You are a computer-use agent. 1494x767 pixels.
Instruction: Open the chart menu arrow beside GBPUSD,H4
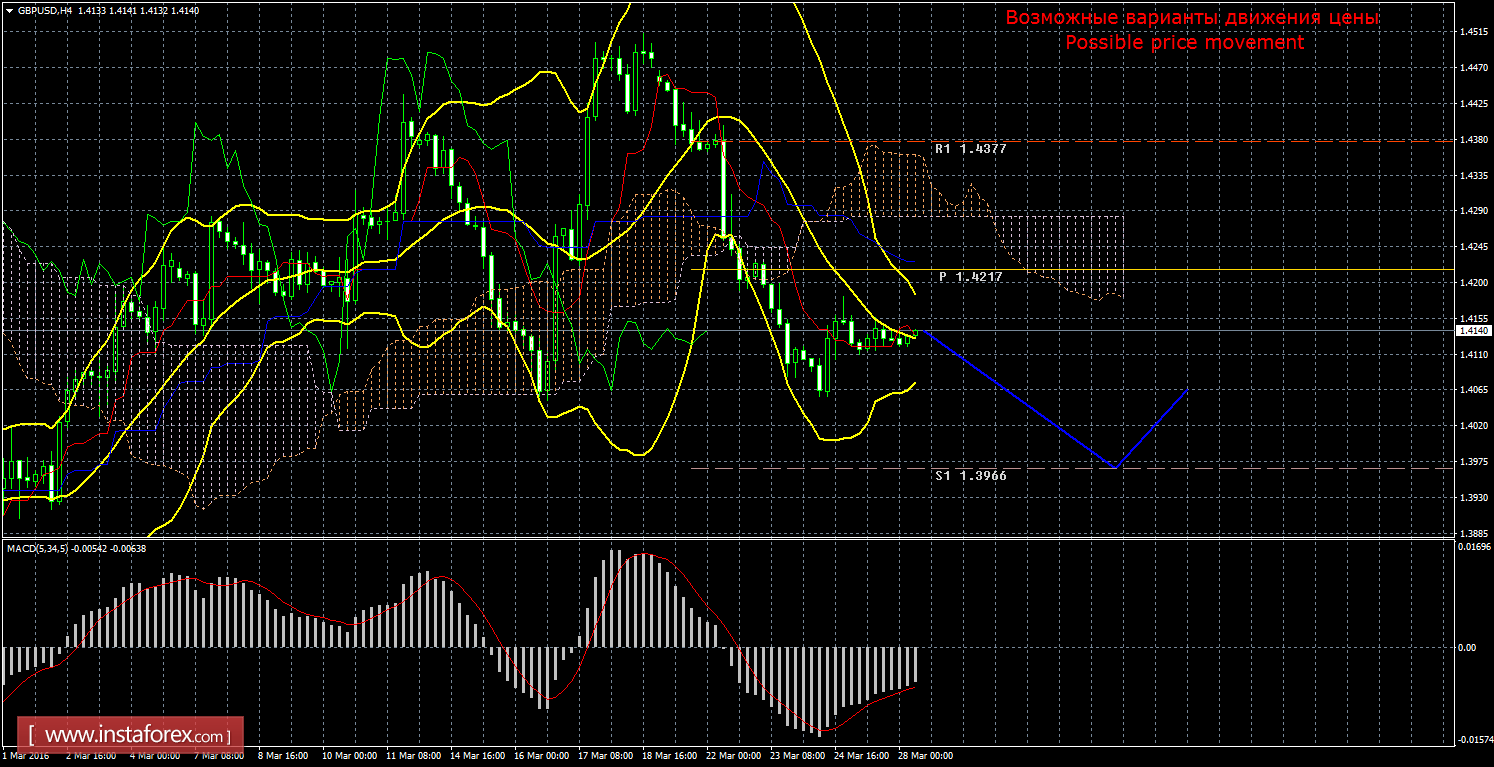pos(10,10)
